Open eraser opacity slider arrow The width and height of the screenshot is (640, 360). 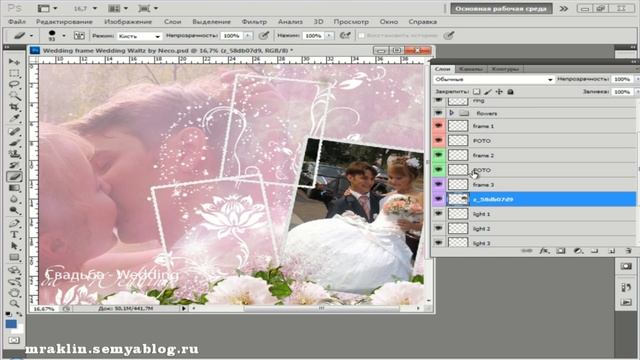click(x=247, y=36)
